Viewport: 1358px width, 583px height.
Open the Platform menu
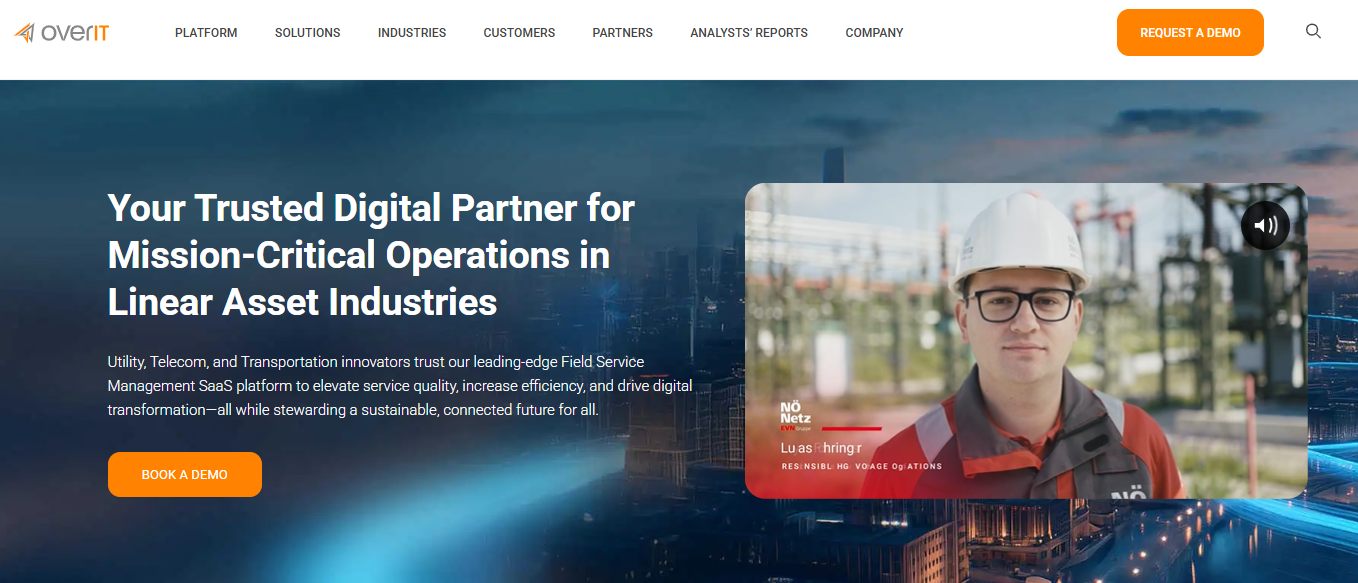point(206,33)
